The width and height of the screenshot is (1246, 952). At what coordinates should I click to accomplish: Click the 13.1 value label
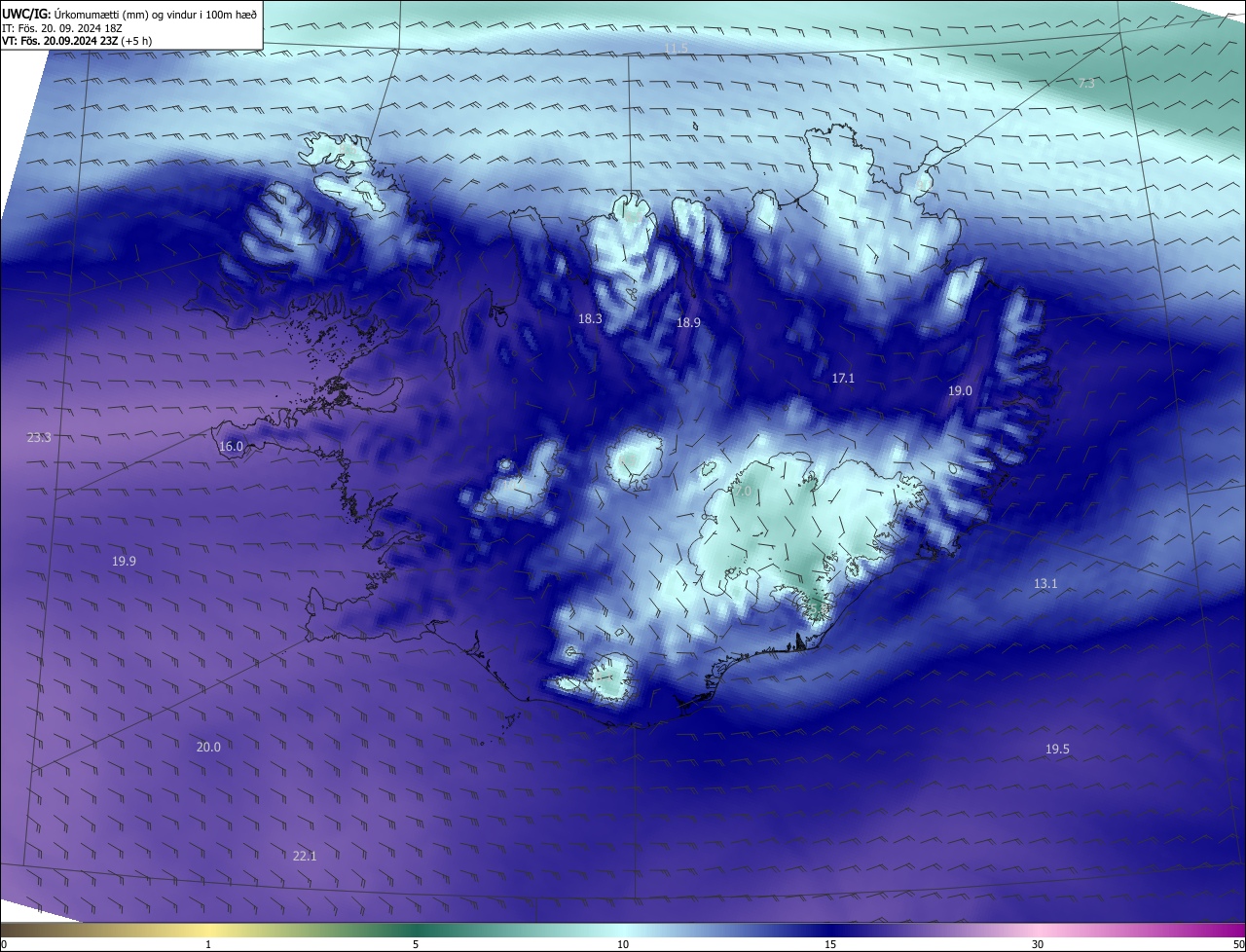pyautogui.click(x=1044, y=584)
